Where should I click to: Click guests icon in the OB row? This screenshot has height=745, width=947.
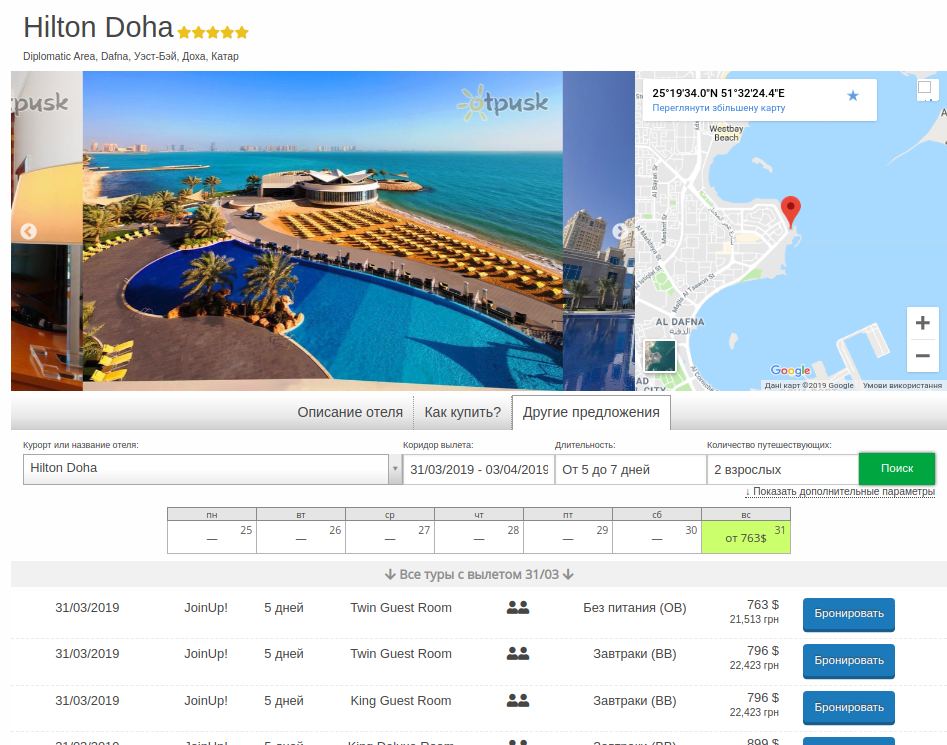pyautogui.click(x=518, y=608)
